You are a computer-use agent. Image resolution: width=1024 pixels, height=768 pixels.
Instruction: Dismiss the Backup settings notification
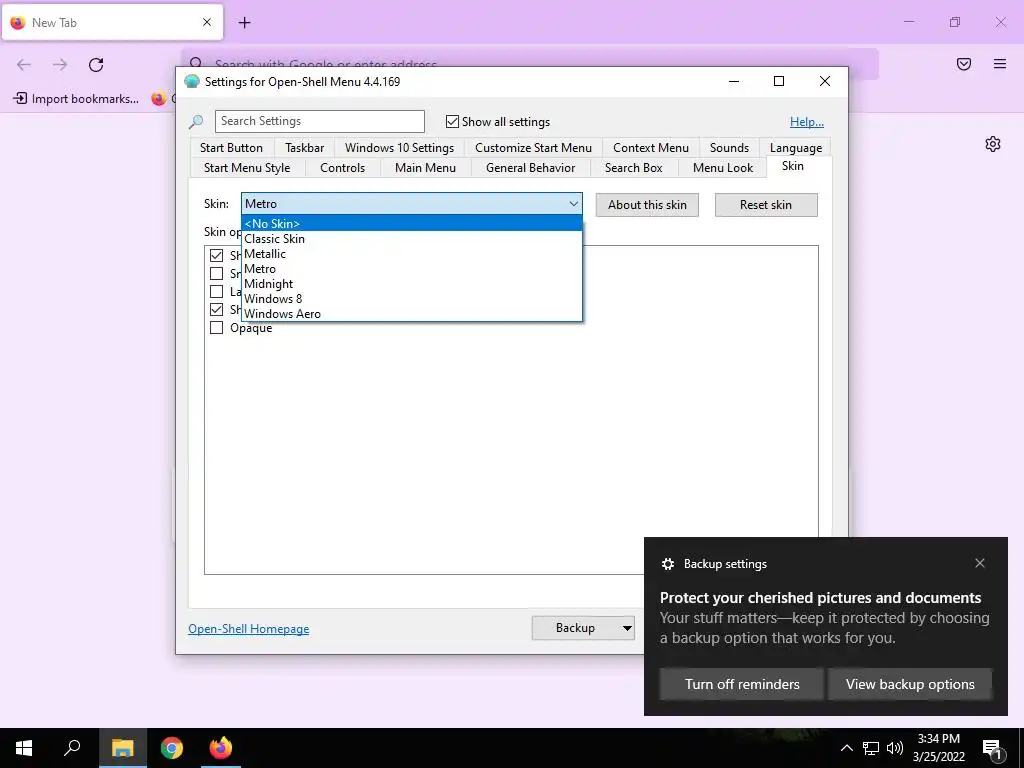tap(980, 563)
